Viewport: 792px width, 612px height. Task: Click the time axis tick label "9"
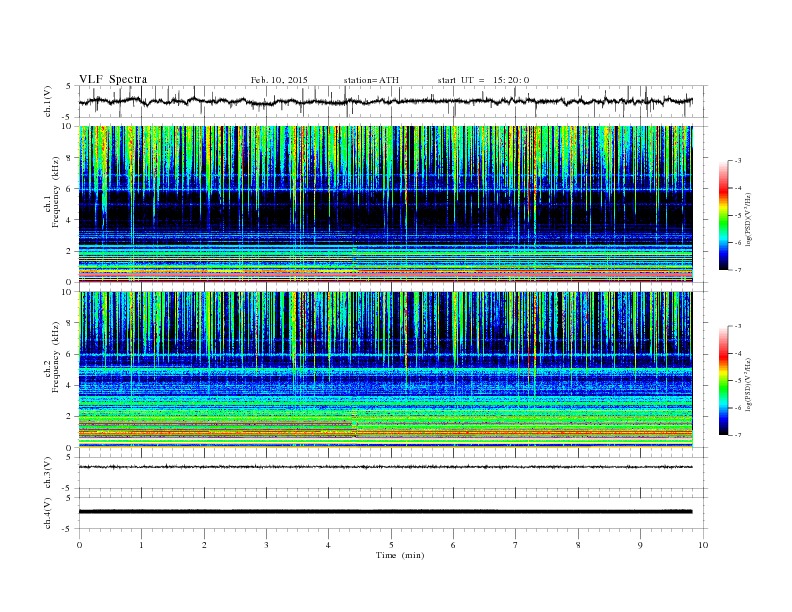click(x=640, y=545)
